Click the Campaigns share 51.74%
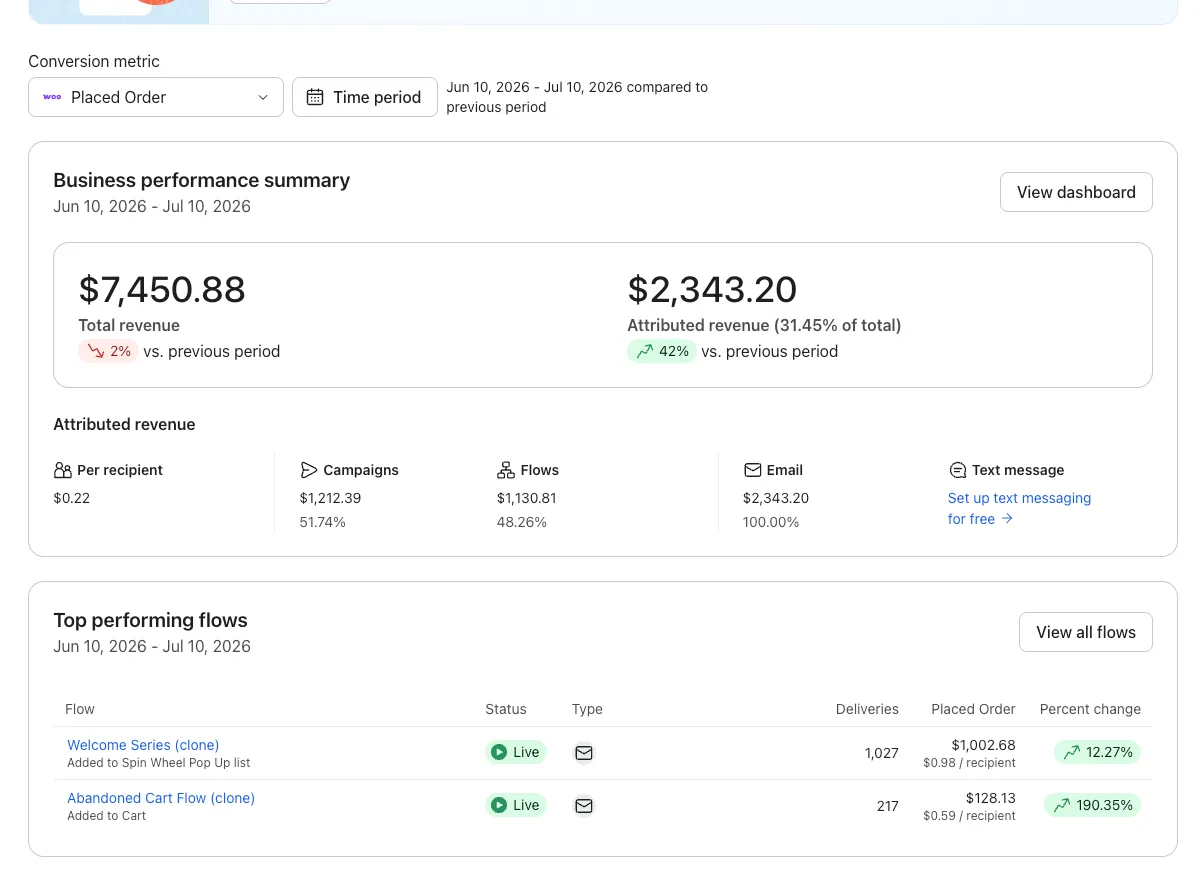 click(323, 522)
